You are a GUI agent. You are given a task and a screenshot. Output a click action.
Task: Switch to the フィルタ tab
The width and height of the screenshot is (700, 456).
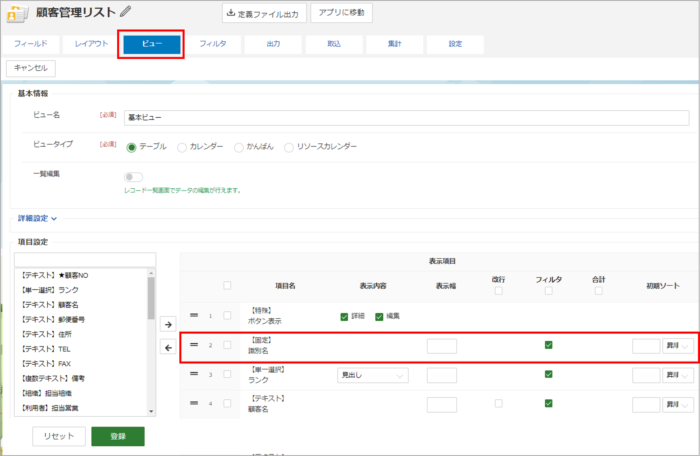[x=212, y=44]
